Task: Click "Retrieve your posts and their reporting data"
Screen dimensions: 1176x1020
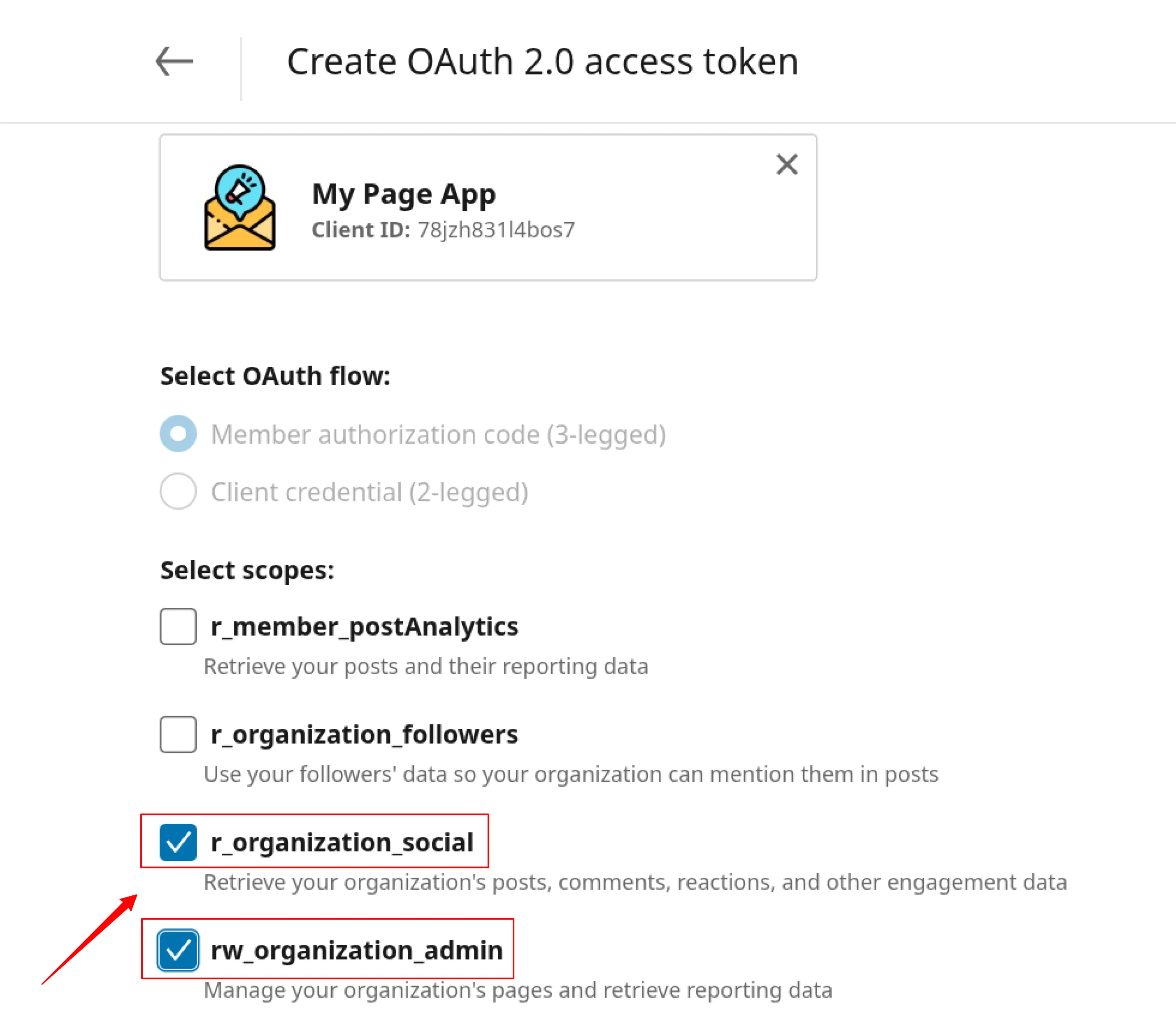Action: tap(426, 667)
